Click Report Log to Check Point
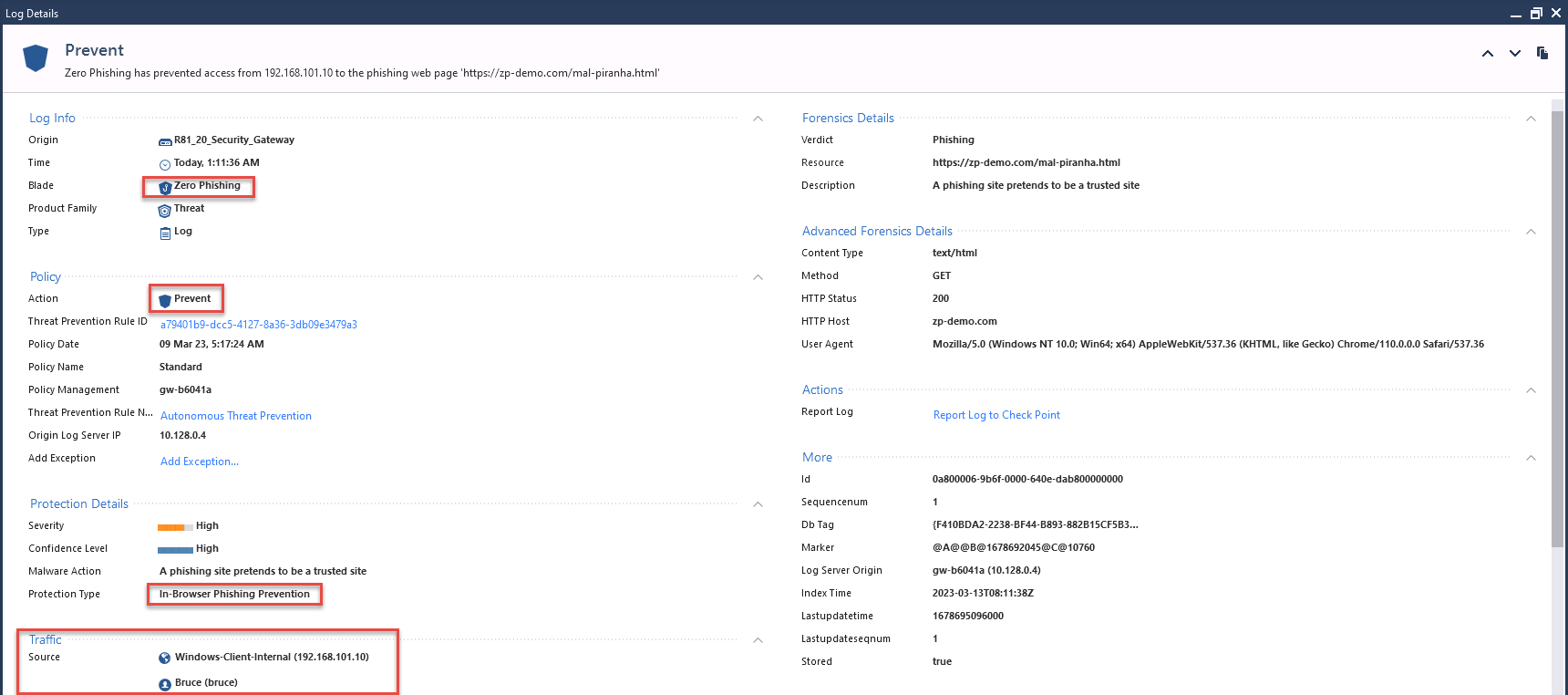Image resolution: width=1568 pixels, height=695 pixels. coord(996,415)
